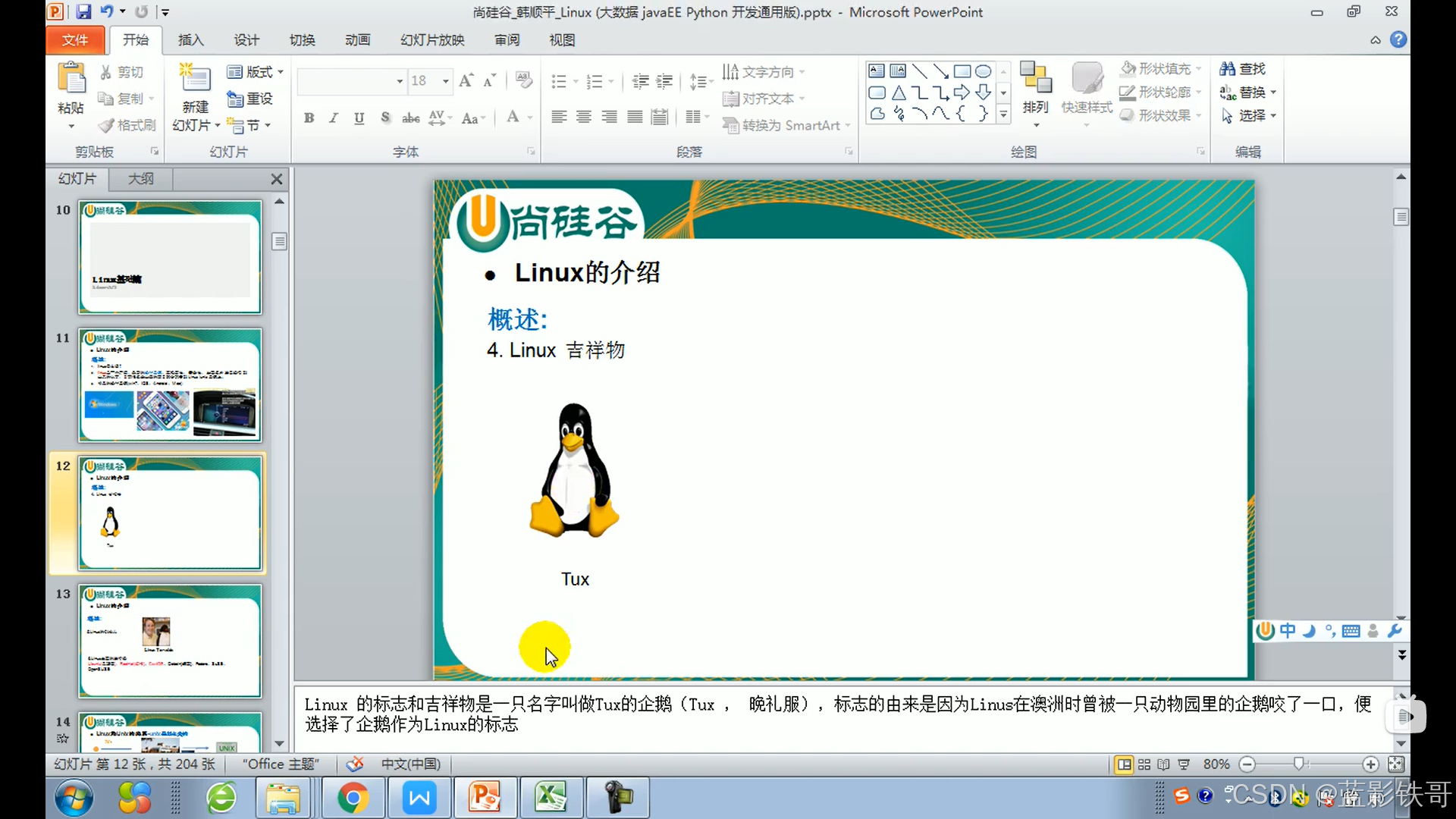The image size is (1456, 819).
Task: Click the Find binoculars icon
Action: click(1227, 69)
